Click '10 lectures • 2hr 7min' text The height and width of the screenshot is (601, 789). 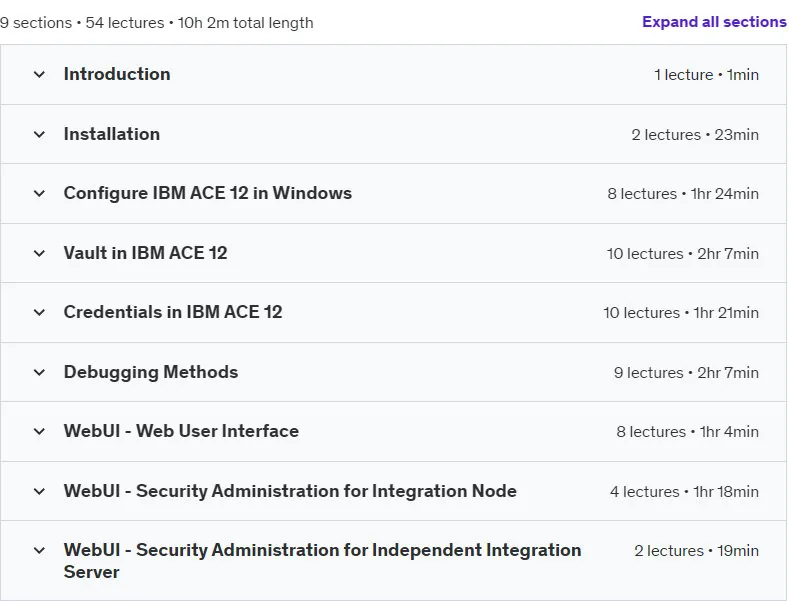point(683,253)
